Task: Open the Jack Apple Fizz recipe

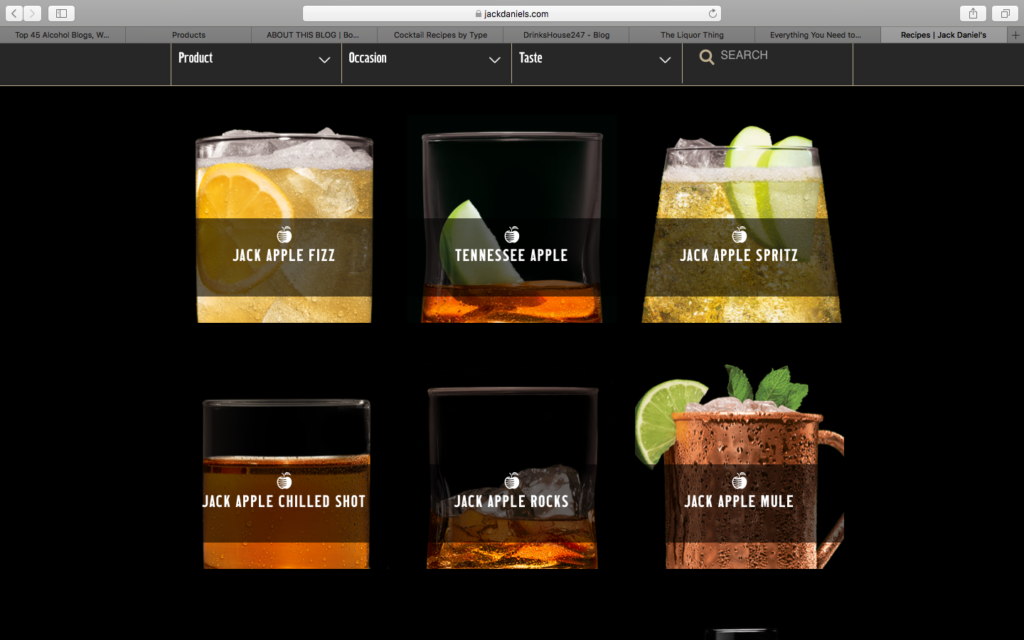Action: click(284, 226)
